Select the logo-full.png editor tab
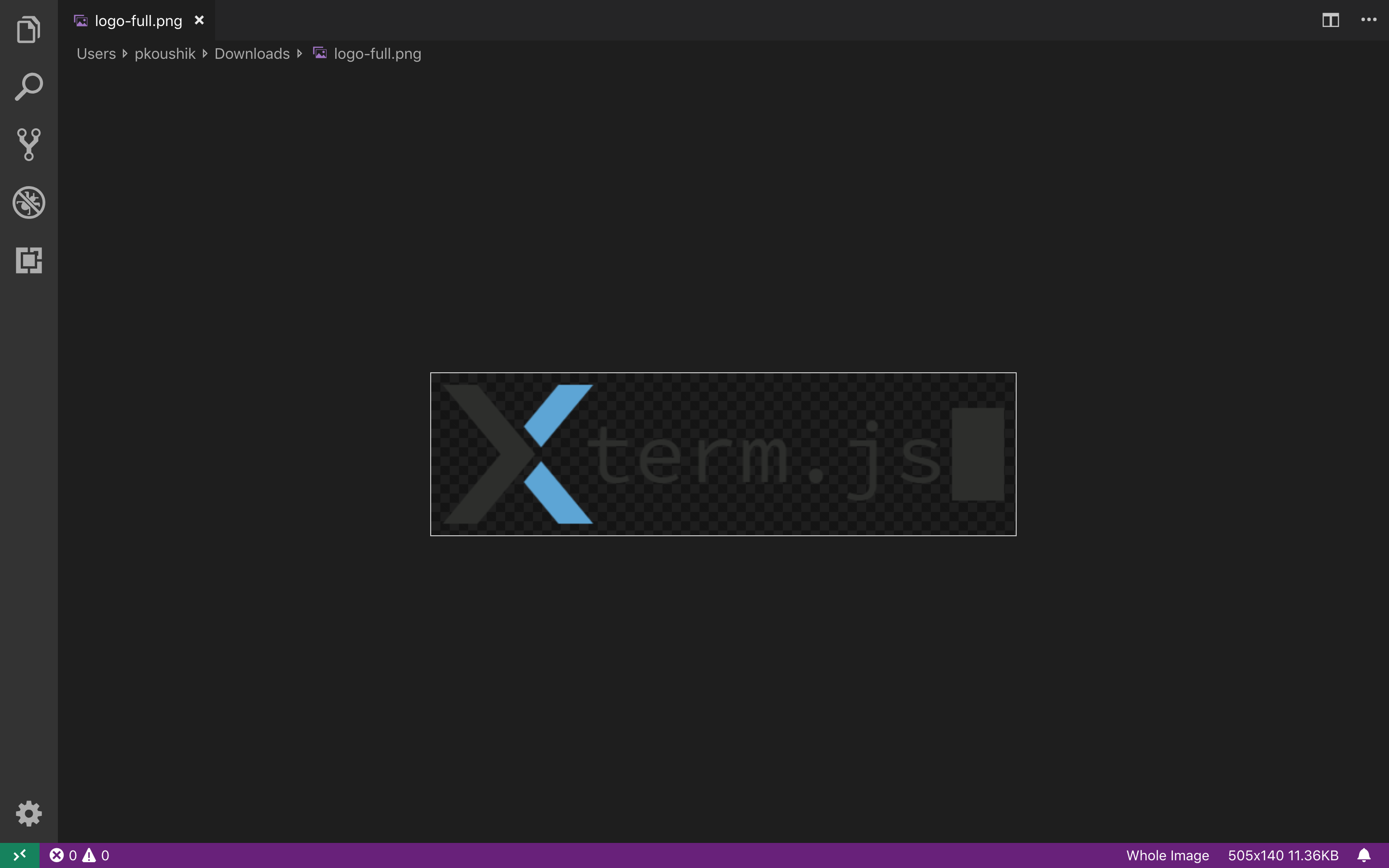 pos(136,20)
